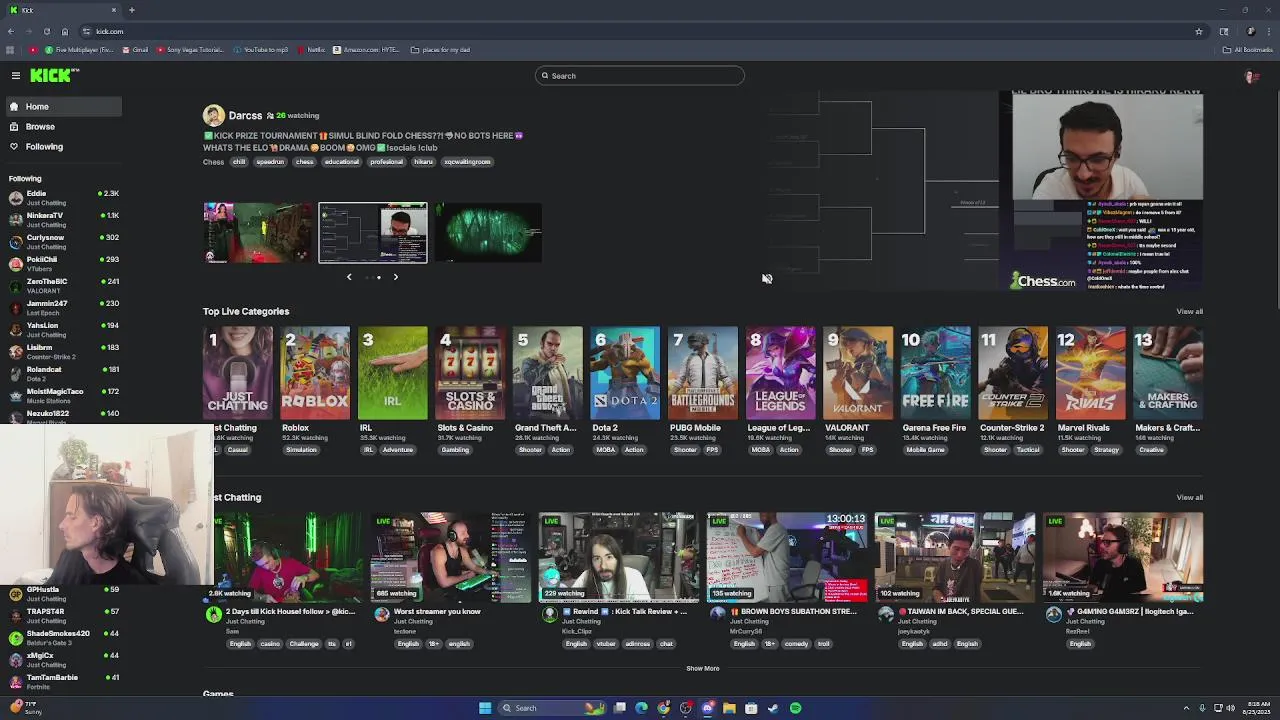Viewport: 1280px width, 720px height.
Task: Click the 'speedrun' tag under Darcss stream
Action: (270, 162)
